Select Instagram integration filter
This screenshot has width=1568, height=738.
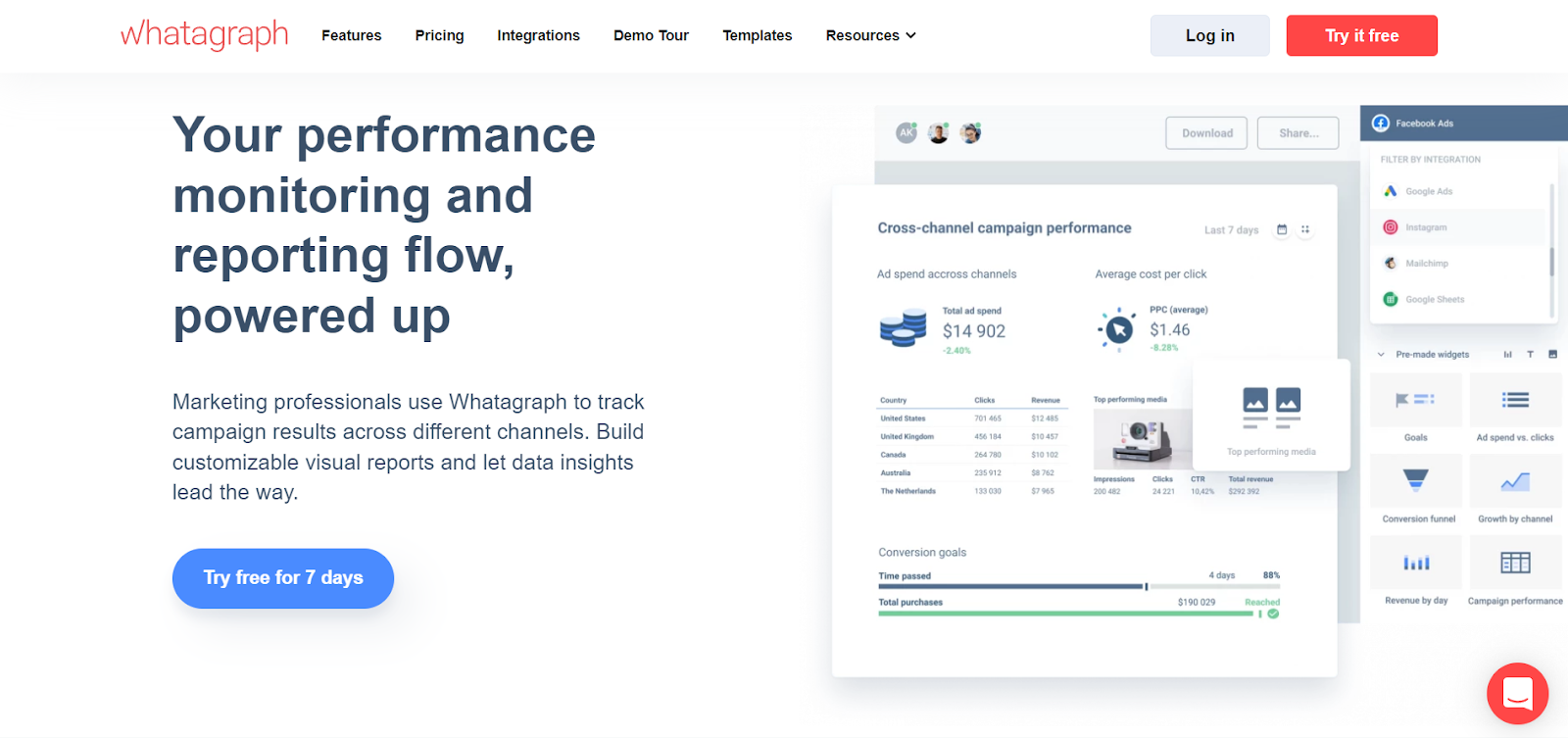pos(1458,227)
